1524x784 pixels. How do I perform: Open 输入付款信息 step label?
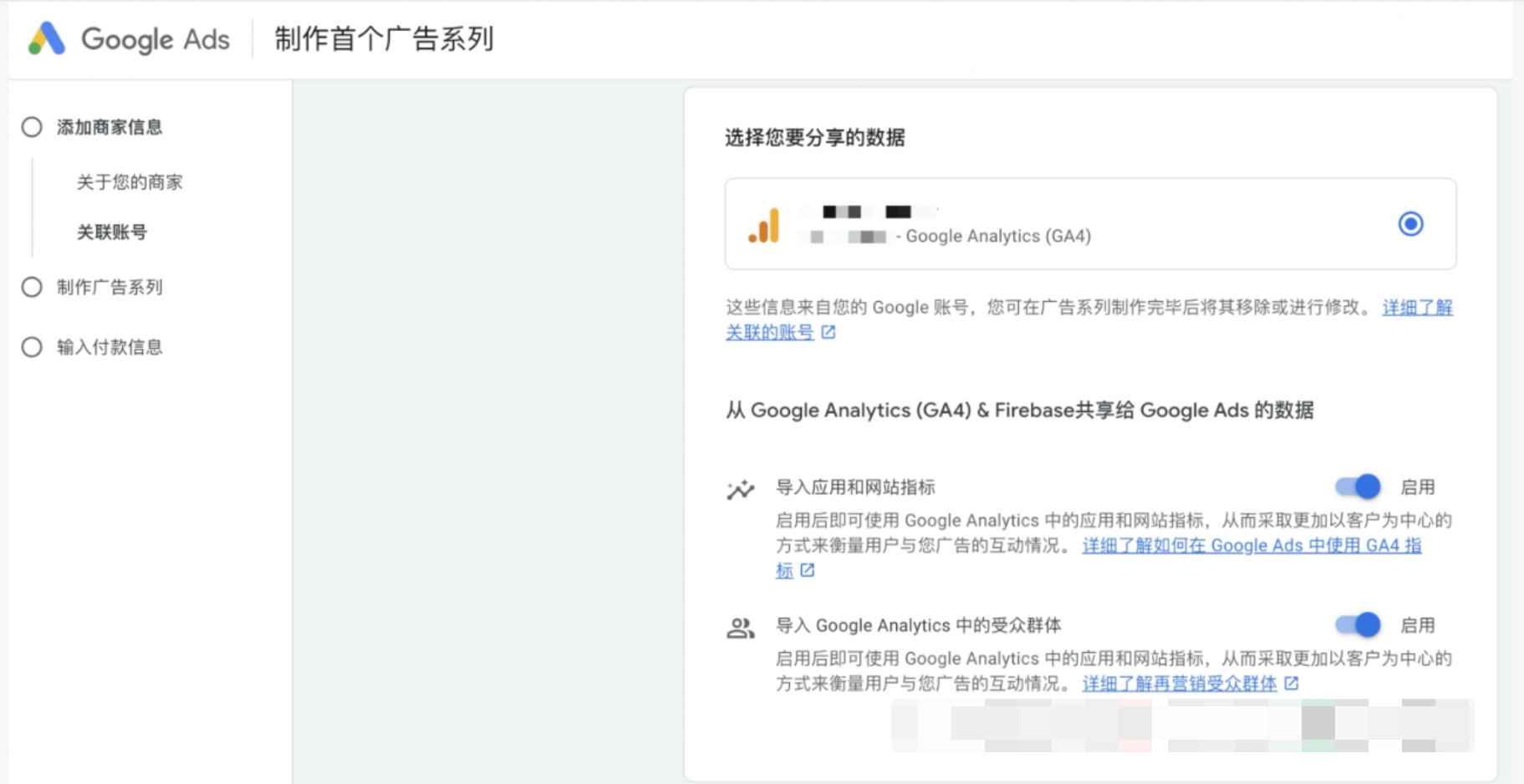coord(110,347)
